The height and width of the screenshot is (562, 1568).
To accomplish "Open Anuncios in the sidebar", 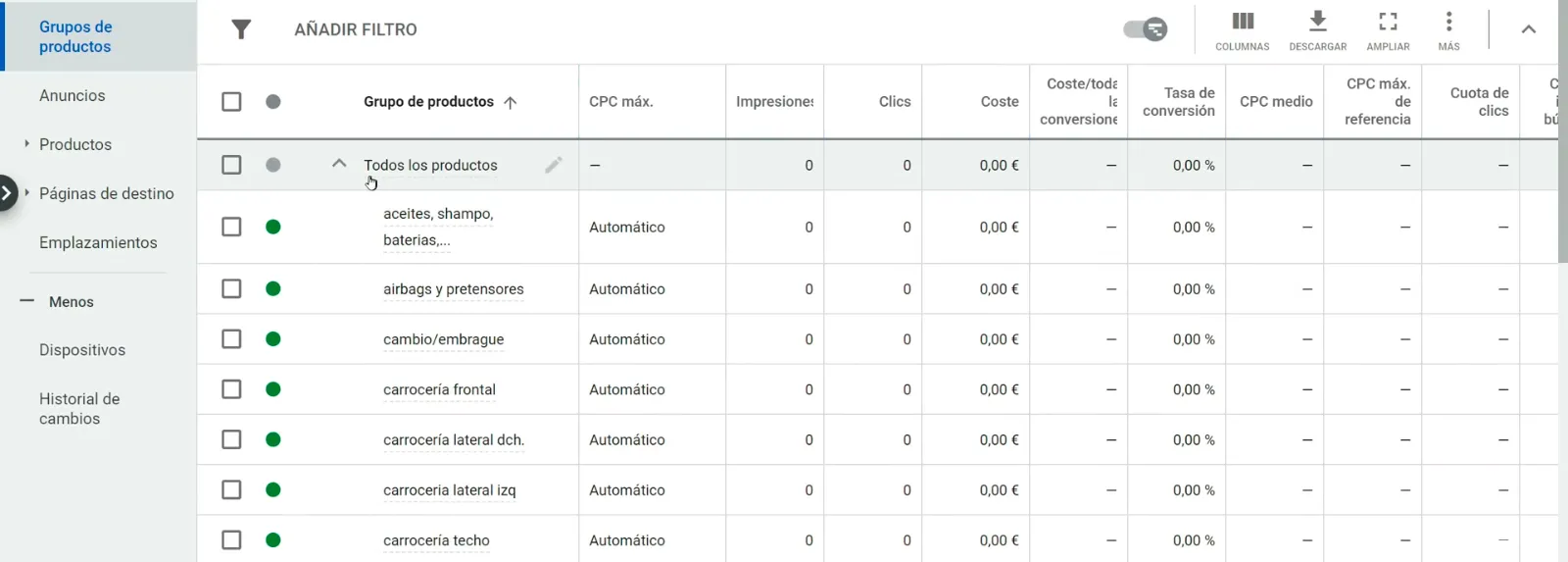I will [x=73, y=95].
